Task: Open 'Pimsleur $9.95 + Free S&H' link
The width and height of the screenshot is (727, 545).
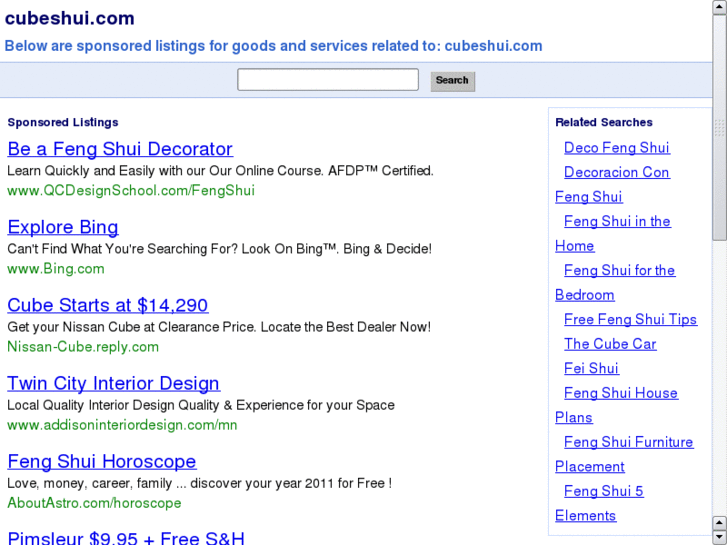Action: tap(126, 538)
